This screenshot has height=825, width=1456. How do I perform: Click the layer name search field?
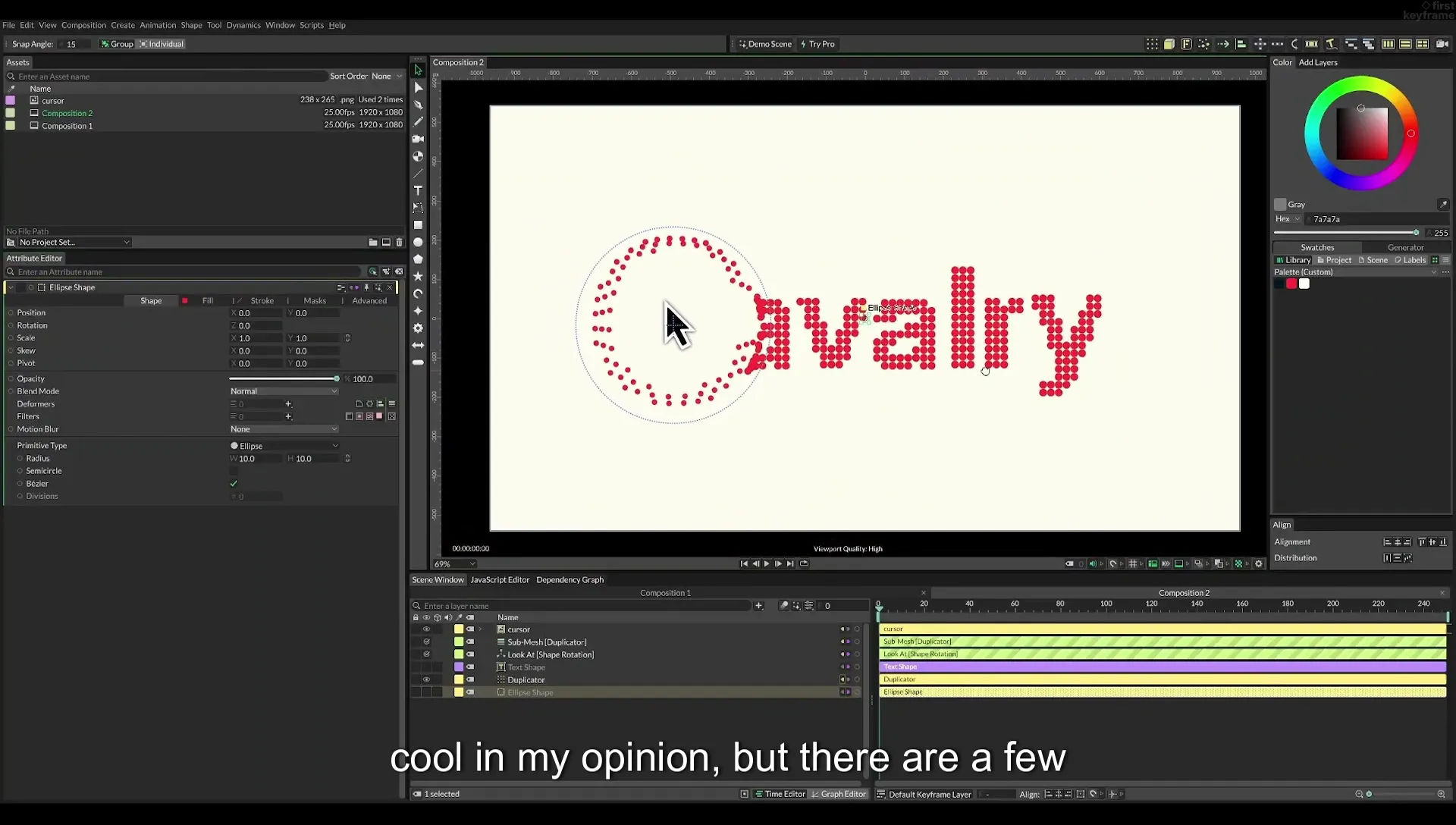pos(584,606)
